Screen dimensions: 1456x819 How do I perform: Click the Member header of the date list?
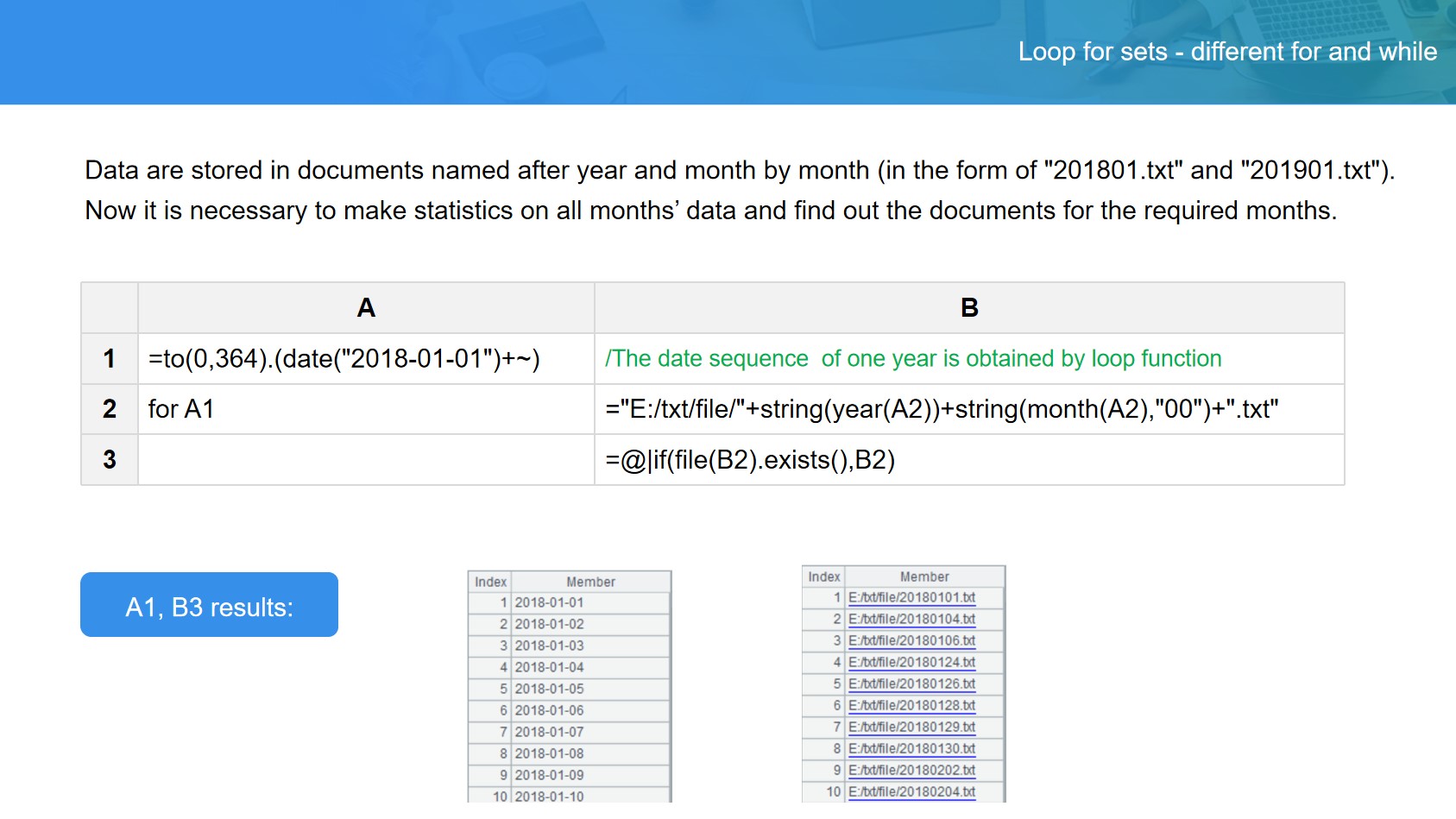590,583
